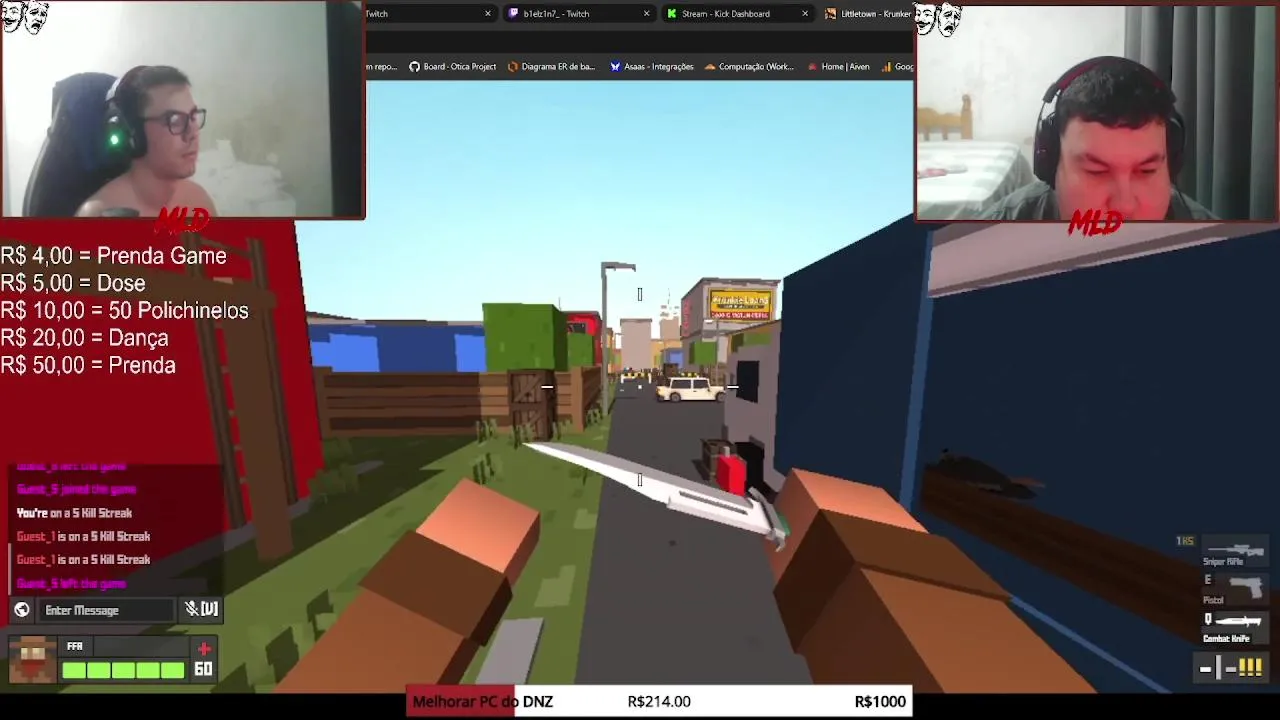Click the Twitch favicon on b1elz1n7_ tab

click(513, 14)
